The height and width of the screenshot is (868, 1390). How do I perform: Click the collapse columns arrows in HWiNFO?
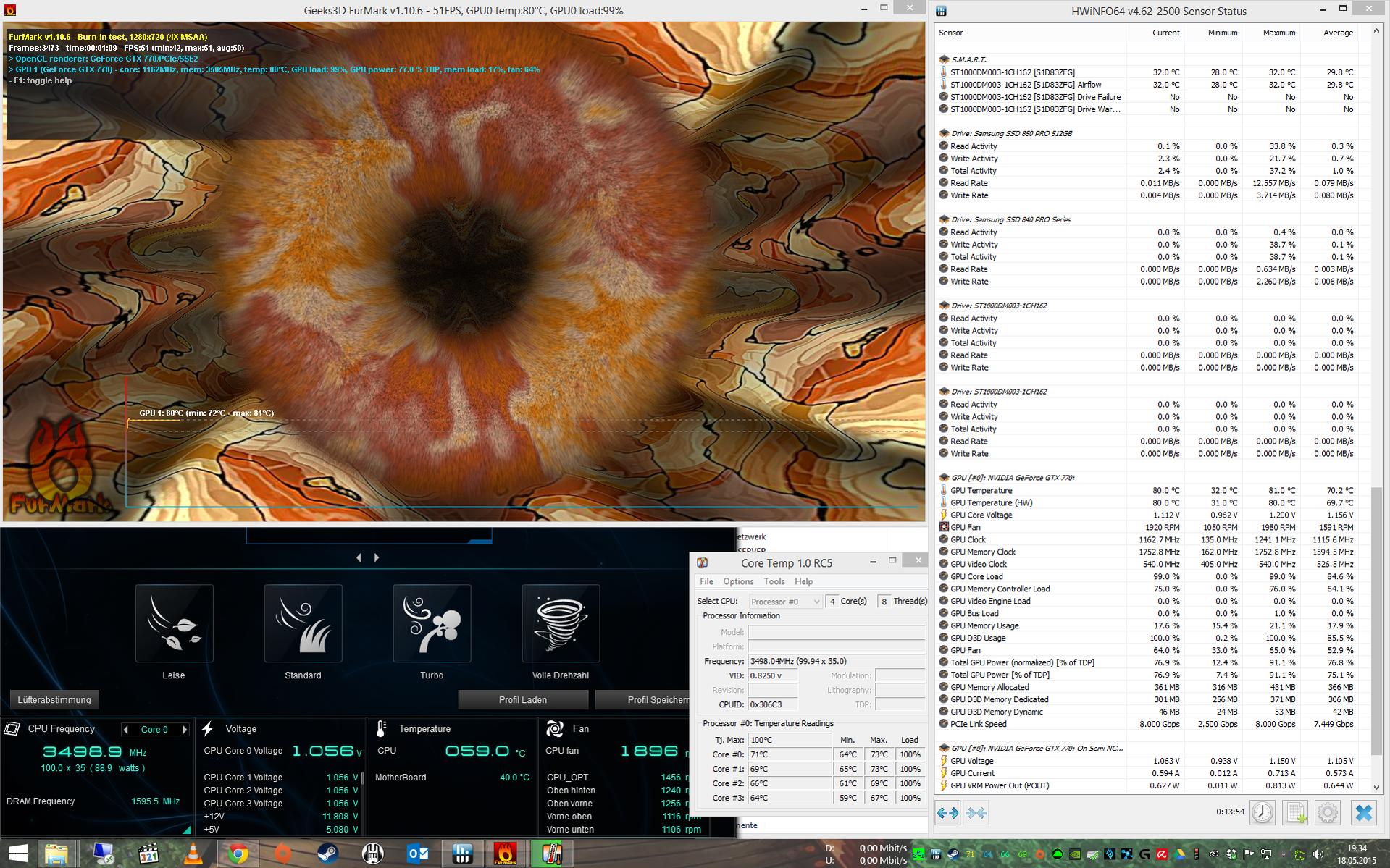(x=976, y=813)
